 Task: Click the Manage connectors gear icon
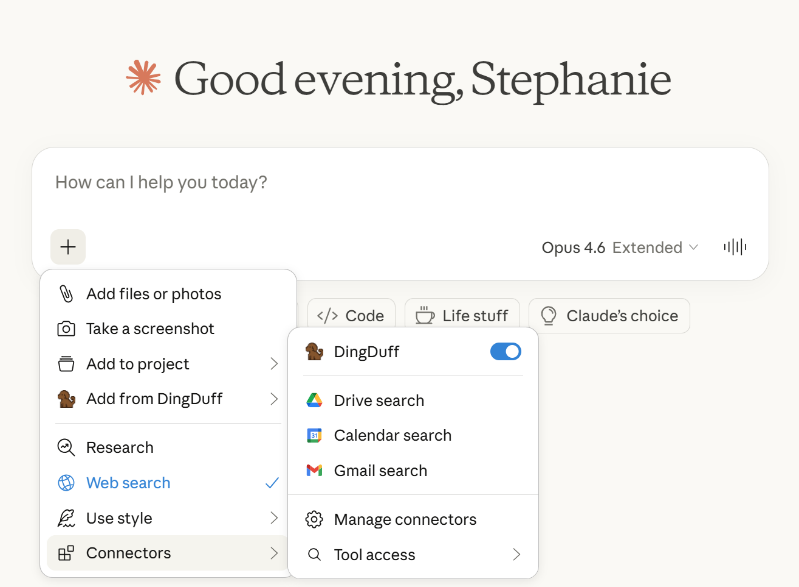click(314, 519)
